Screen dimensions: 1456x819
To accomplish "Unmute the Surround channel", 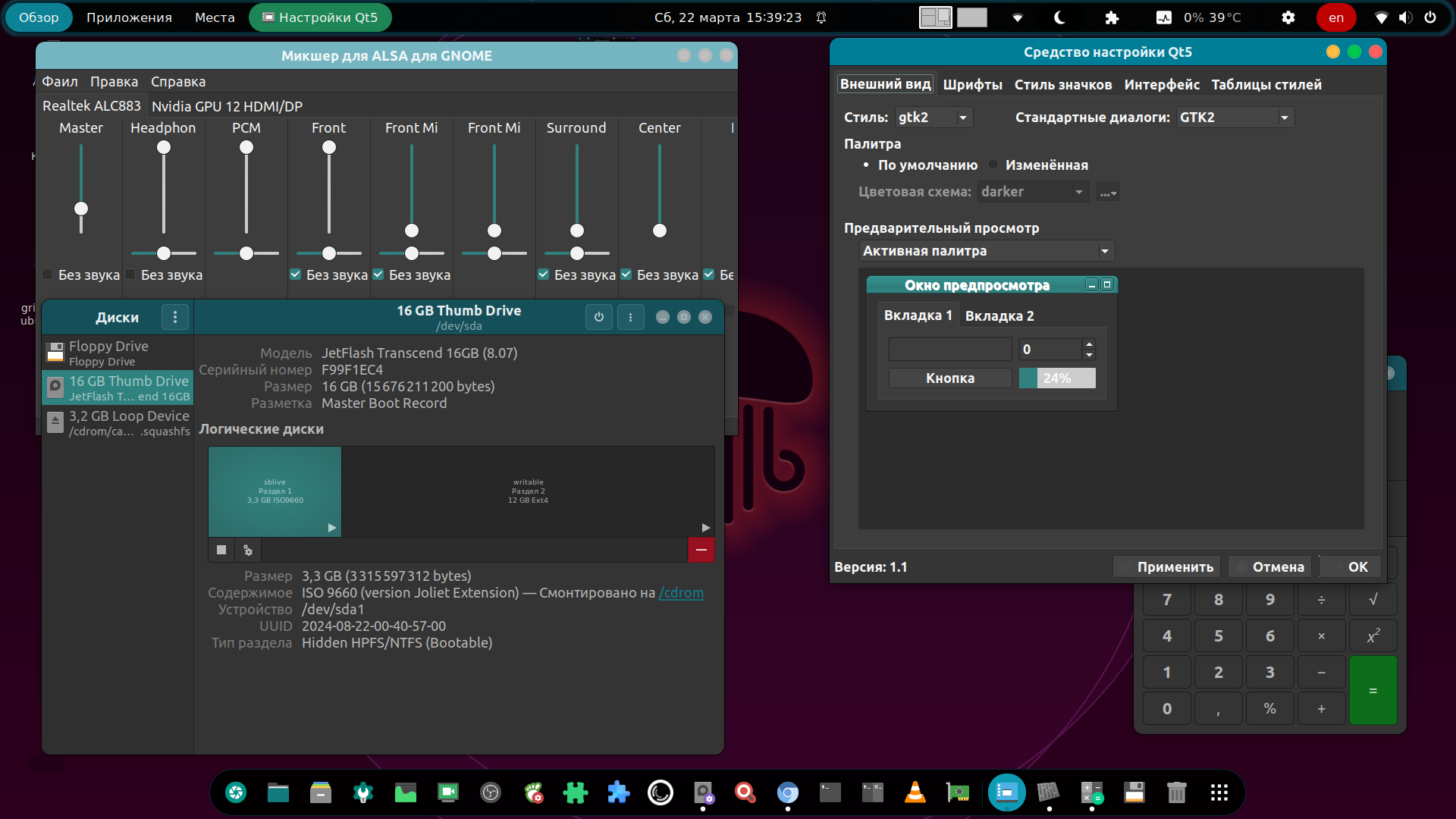I will [543, 275].
